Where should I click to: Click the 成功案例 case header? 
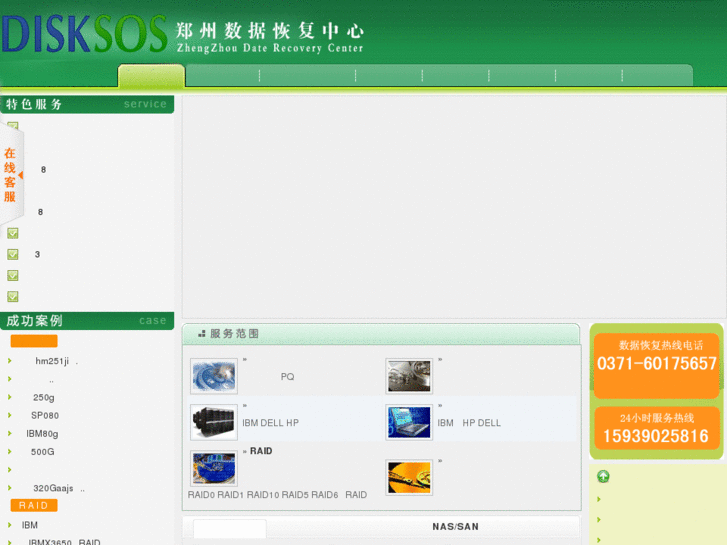pyautogui.click(x=87, y=321)
